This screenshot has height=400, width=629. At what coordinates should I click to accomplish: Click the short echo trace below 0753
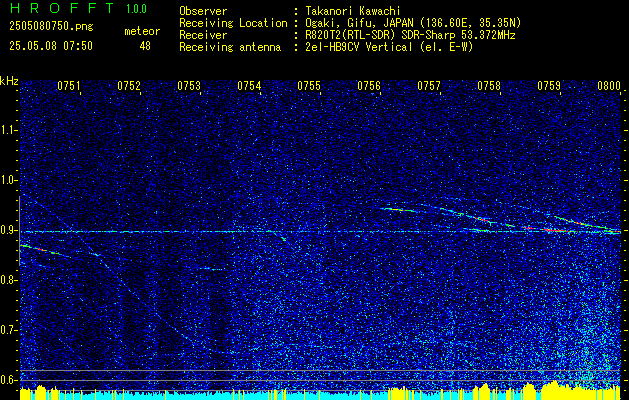tap(211, 268)
